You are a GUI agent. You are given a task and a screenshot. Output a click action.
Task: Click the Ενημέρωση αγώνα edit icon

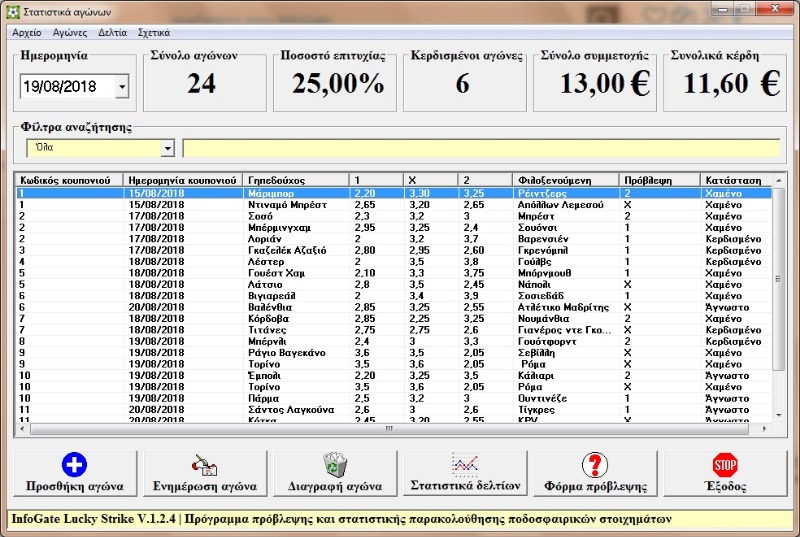point(204,465)
